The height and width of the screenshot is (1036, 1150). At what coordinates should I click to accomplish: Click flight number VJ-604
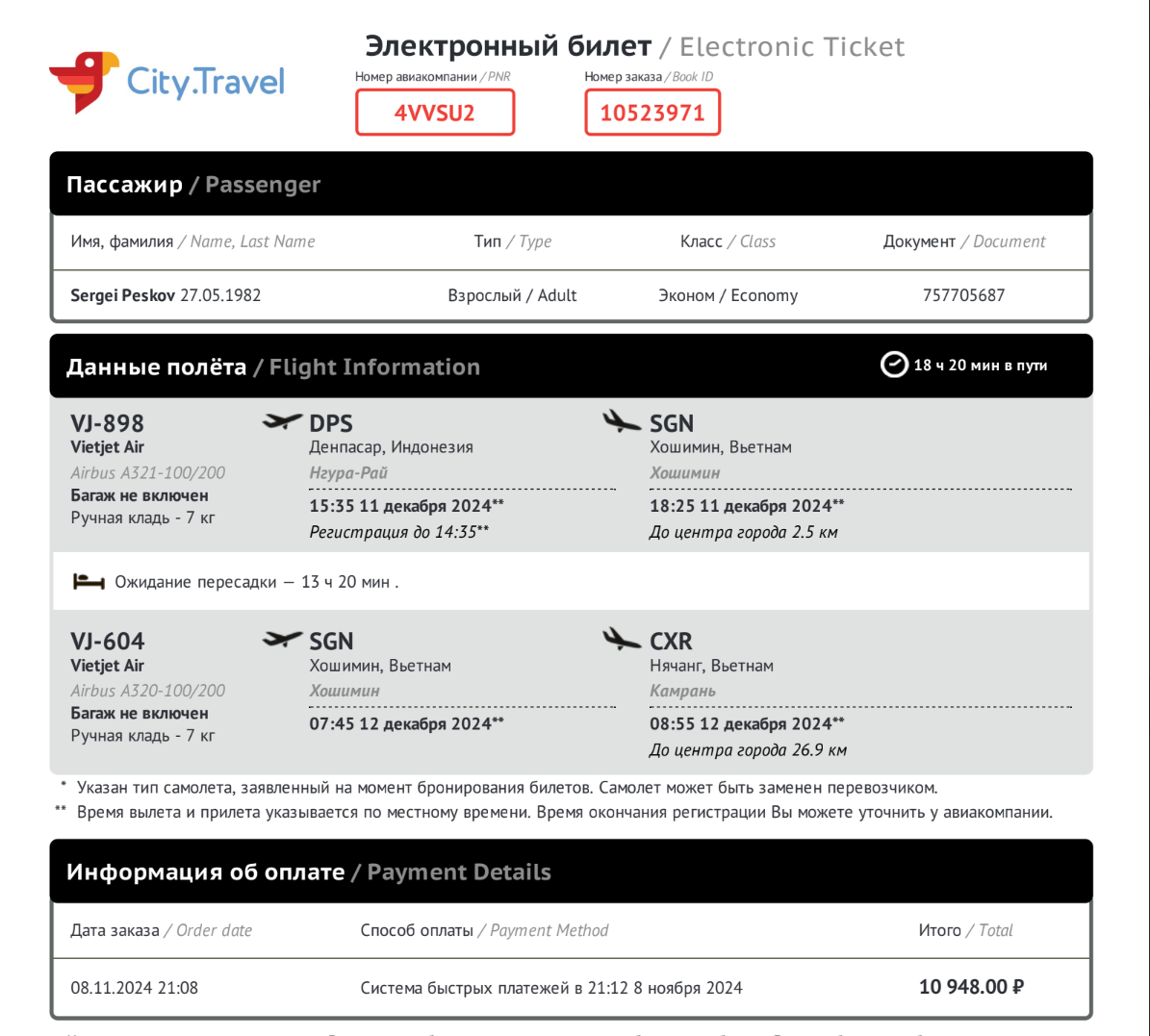coord(107,642)
